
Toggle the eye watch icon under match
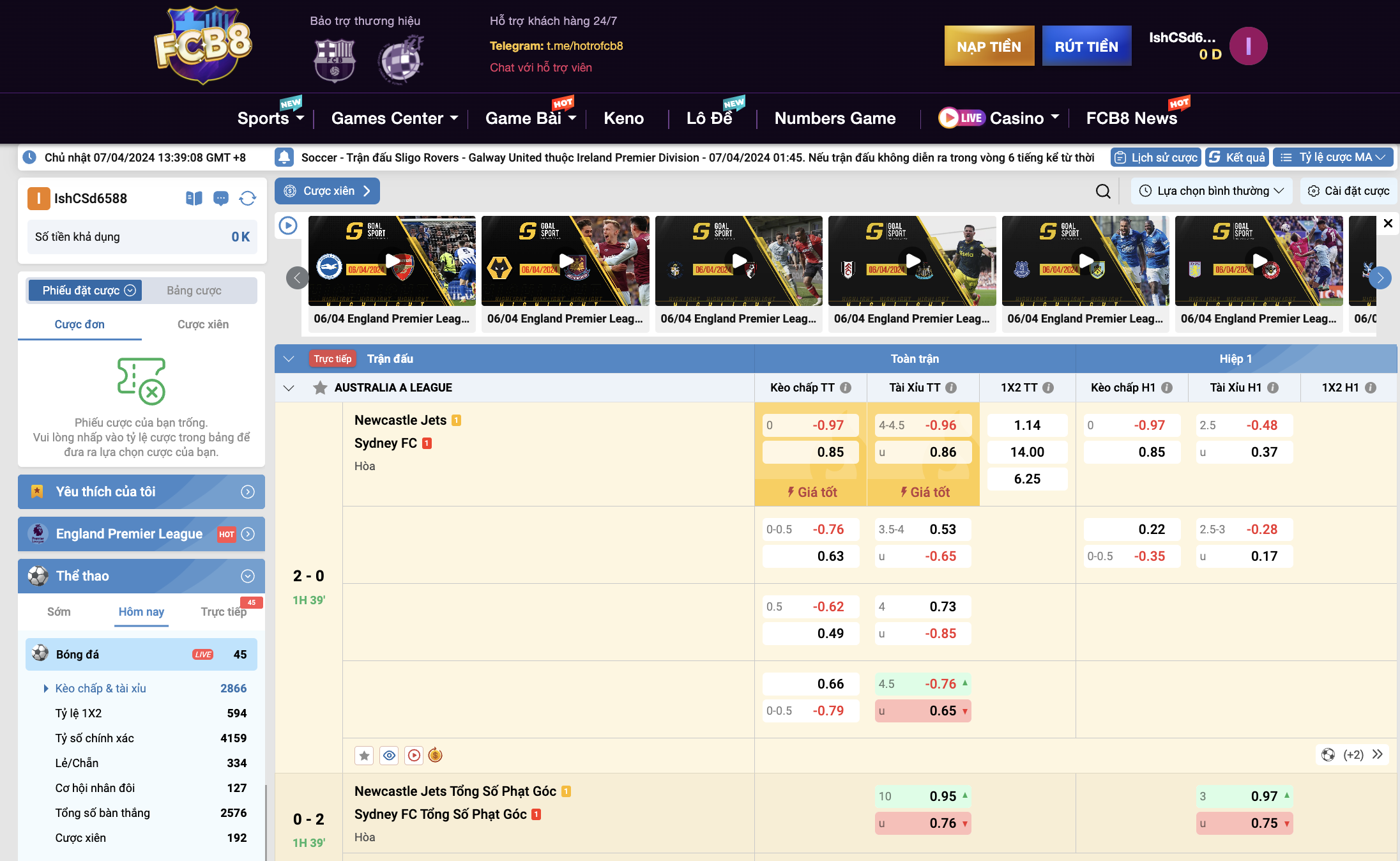tap(389, 756)
